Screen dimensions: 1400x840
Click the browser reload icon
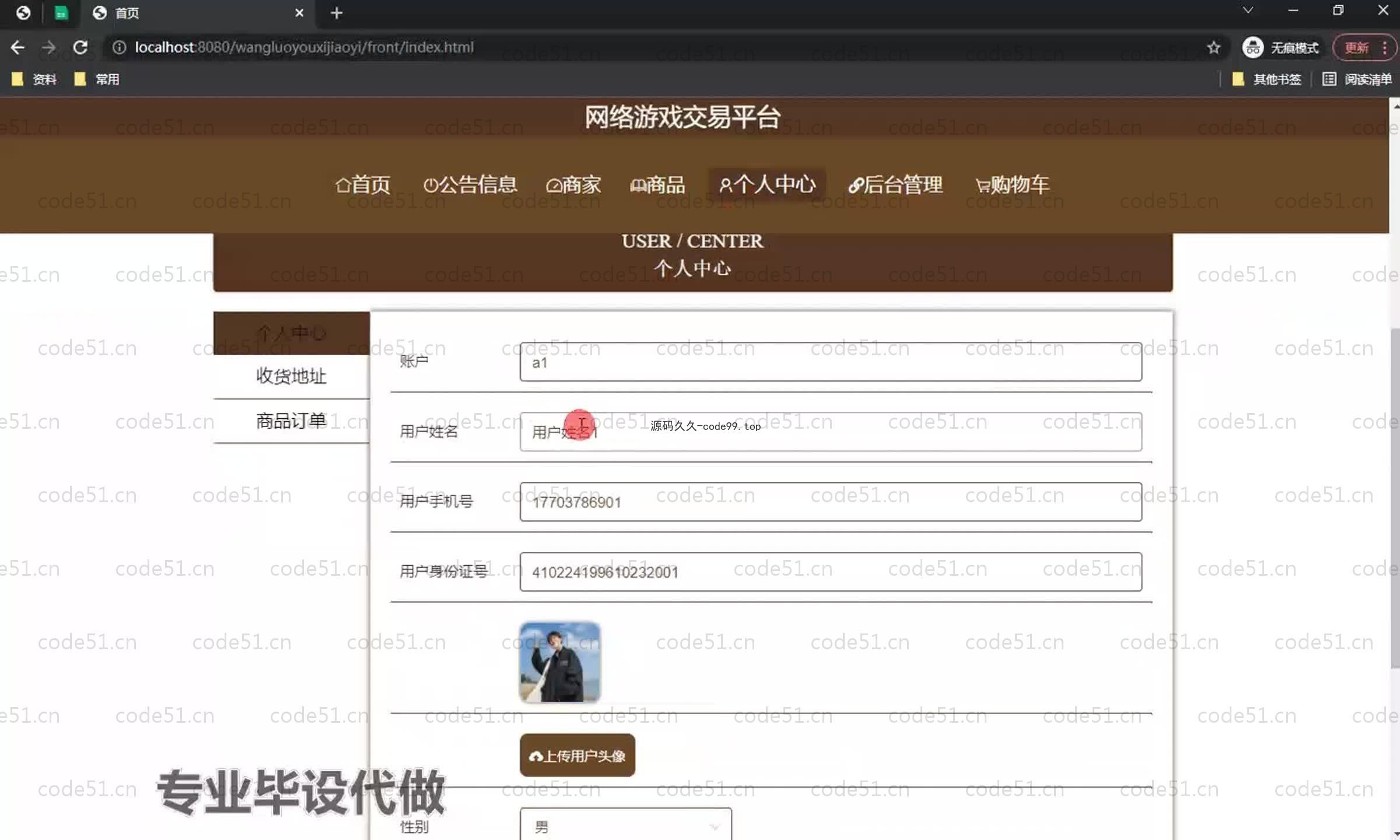click(80, 47)
